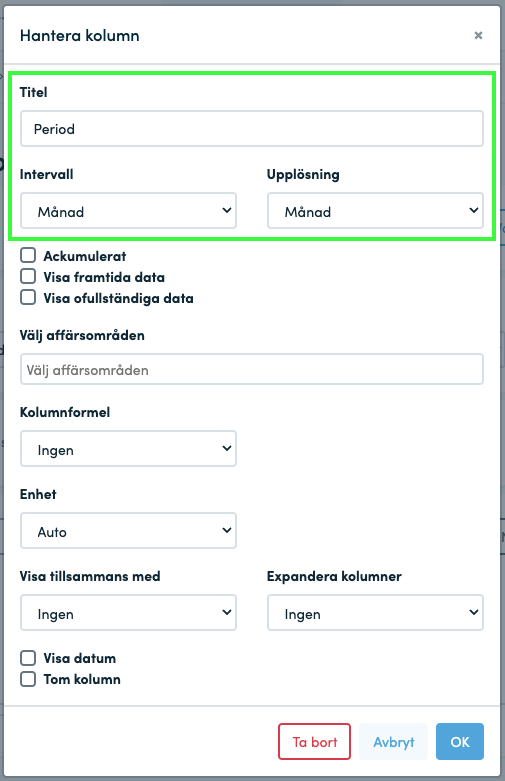The height and width of the screenshot is (781, 505).
Task: Click the Titel input containing Period
Action: 252,129
